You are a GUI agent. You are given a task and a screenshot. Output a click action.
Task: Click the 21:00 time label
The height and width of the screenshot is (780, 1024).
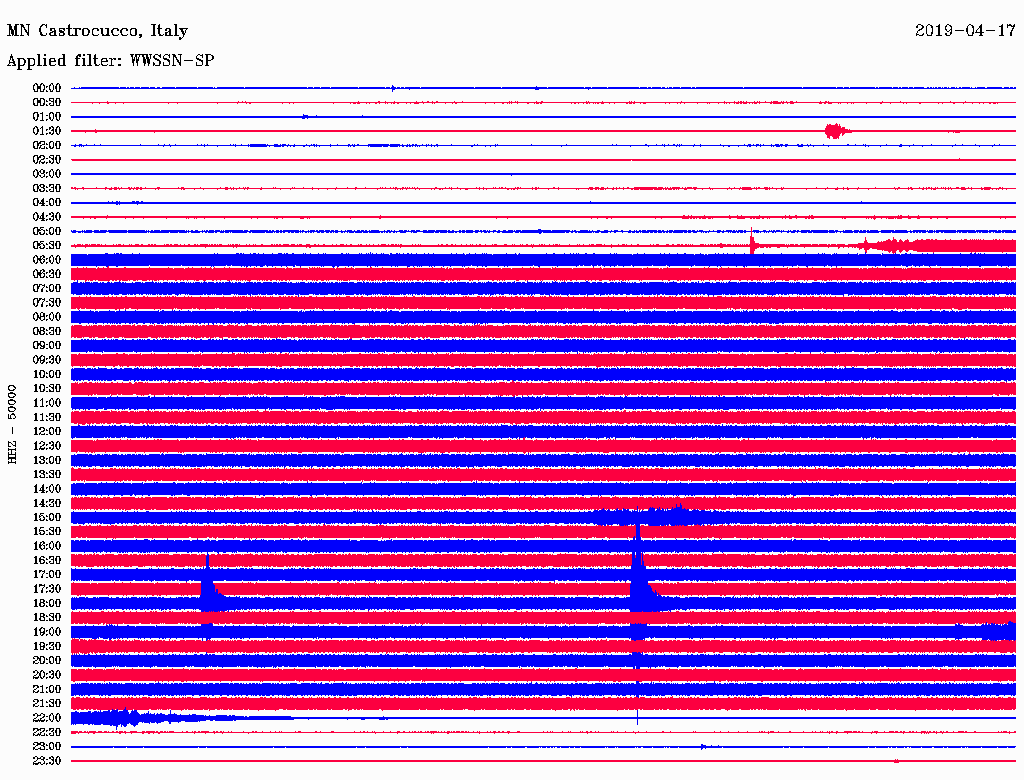[x=47, y=689]
